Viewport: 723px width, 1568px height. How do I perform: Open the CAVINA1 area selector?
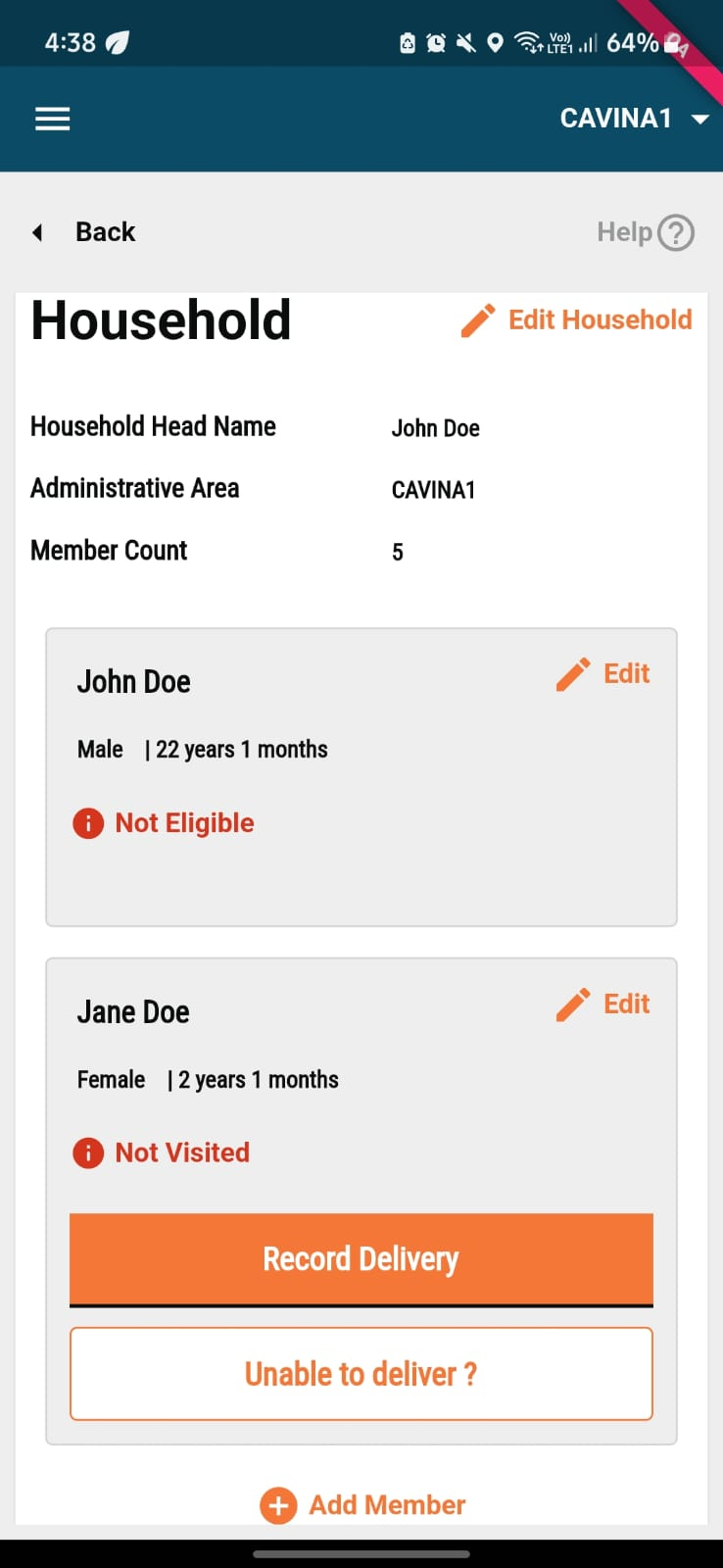[615, 119]
